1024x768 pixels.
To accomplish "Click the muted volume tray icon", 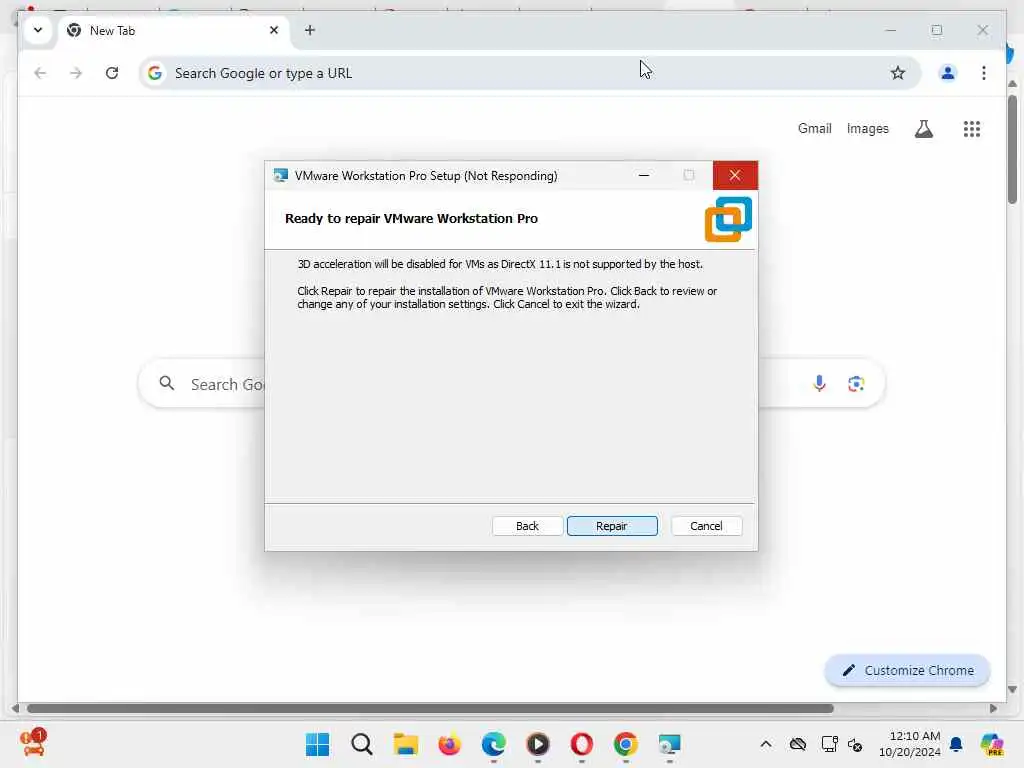I will click(855, 744).
